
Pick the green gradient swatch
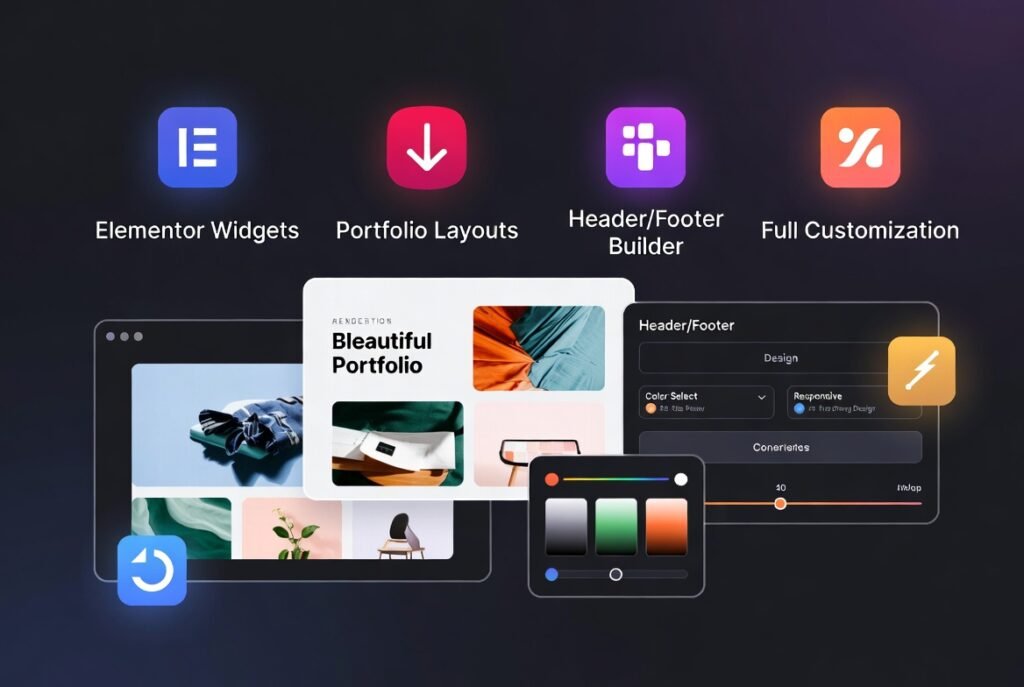[616, 527]
